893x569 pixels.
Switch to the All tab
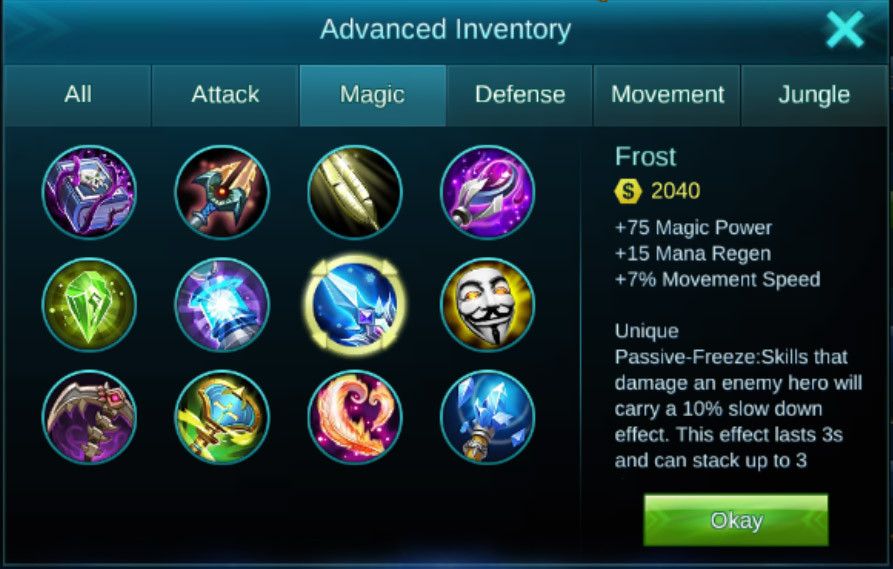[x=77, y=95]
